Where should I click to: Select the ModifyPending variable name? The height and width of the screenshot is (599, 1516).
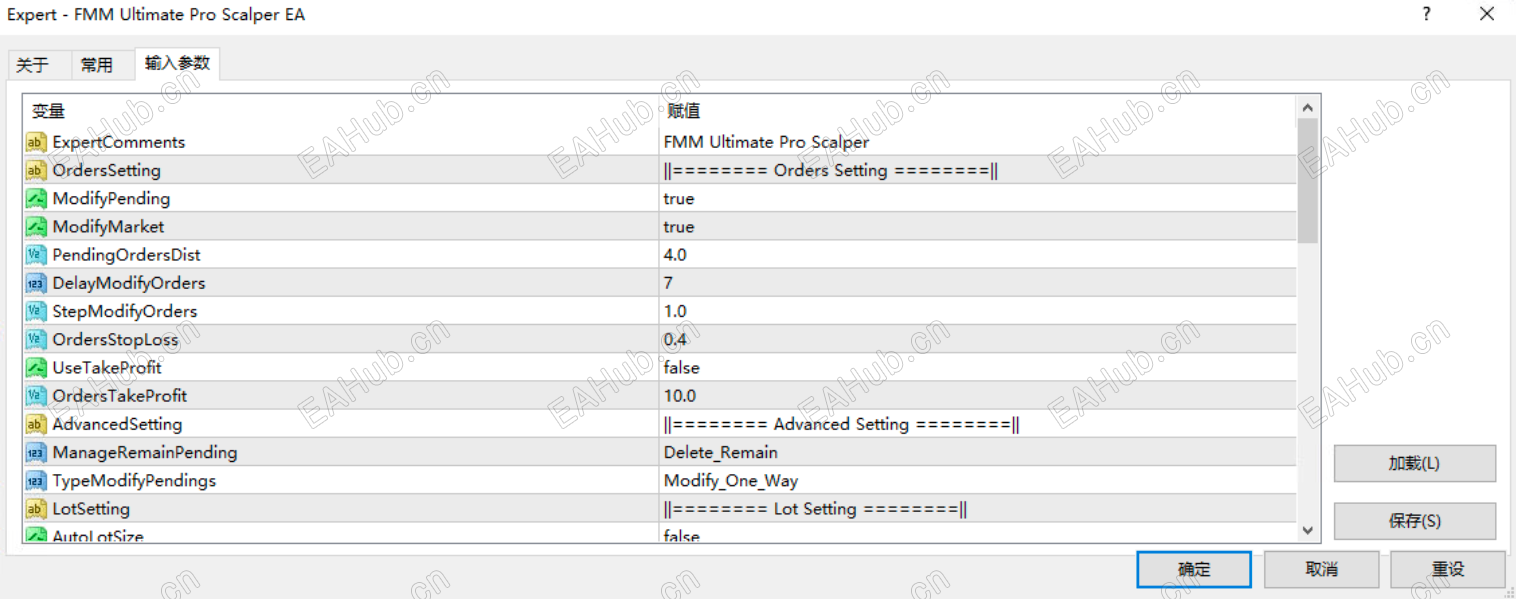[x=111, y=198]
